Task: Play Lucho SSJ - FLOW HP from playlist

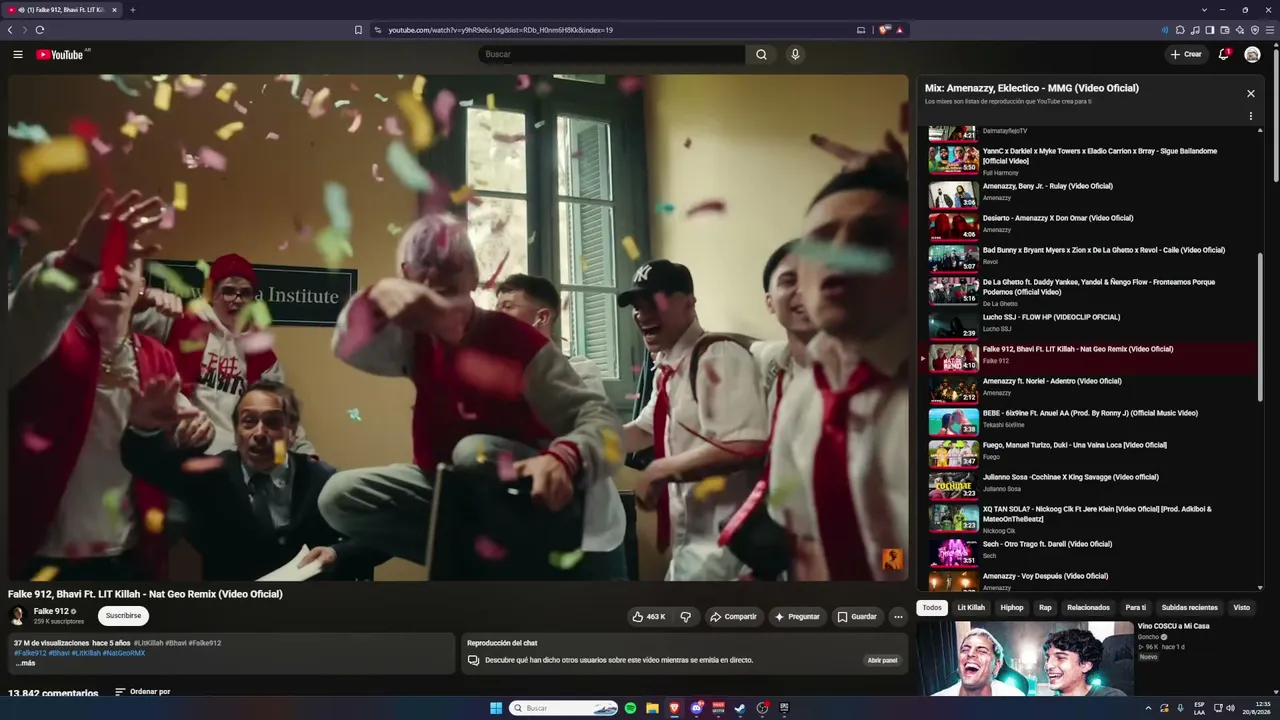Action: coord(1090,325)
